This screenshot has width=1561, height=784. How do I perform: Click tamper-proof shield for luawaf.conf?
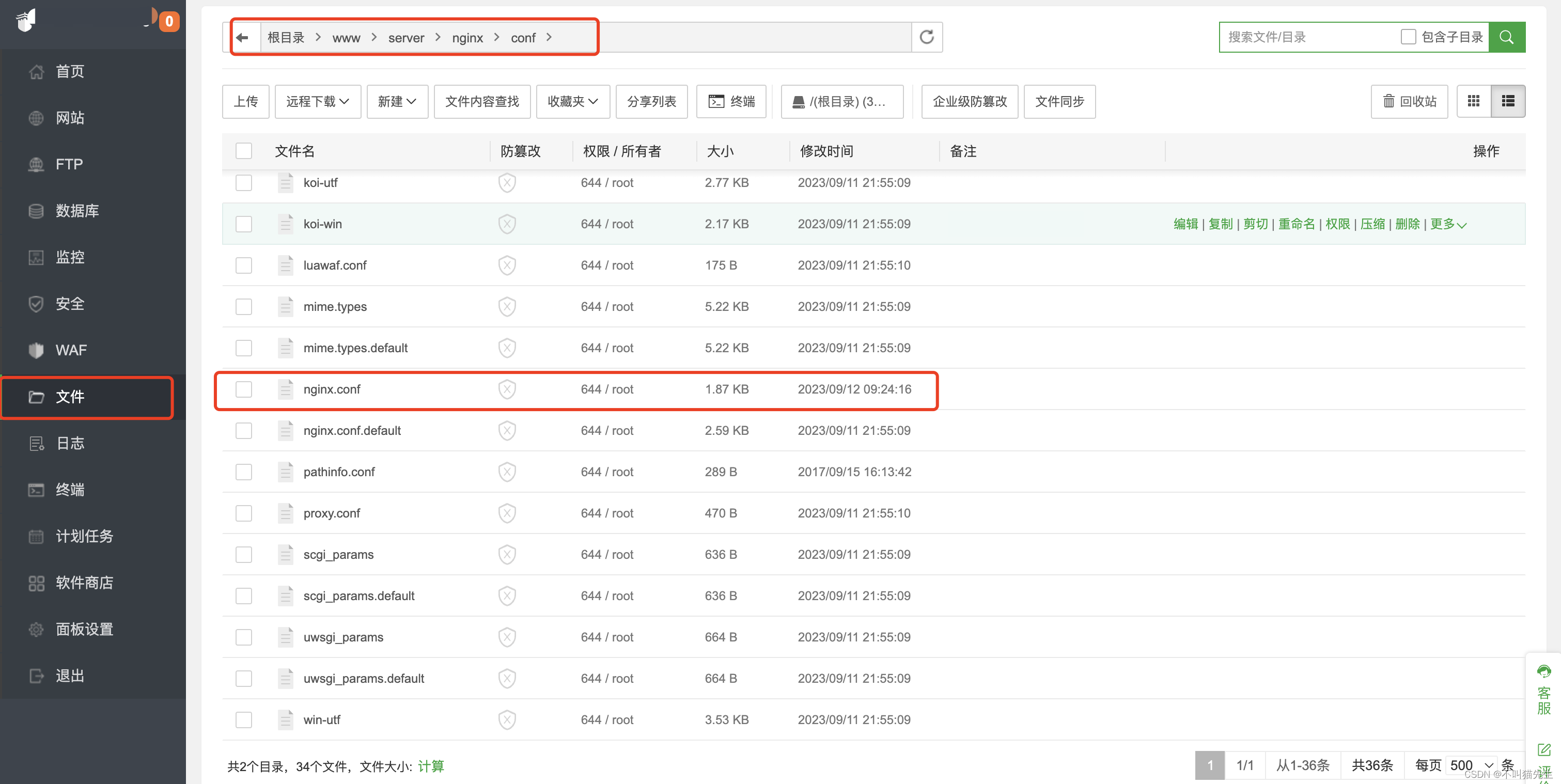[x=507, y=265]
